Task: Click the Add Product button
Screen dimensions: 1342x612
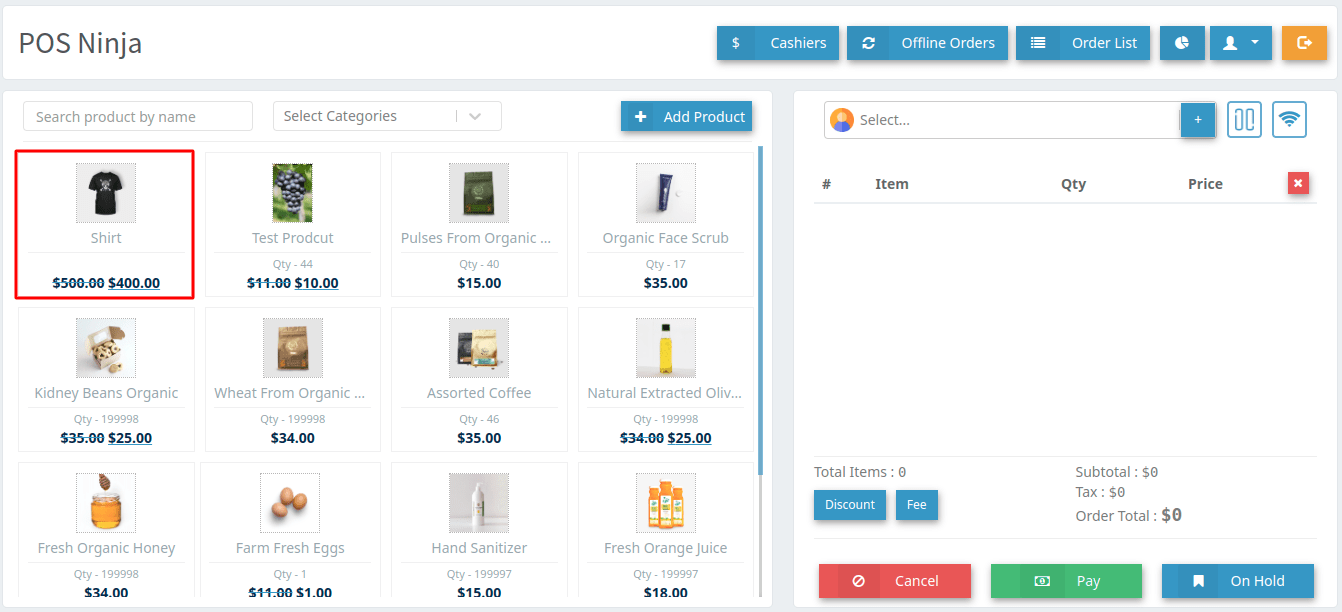Action: (687, 117)
